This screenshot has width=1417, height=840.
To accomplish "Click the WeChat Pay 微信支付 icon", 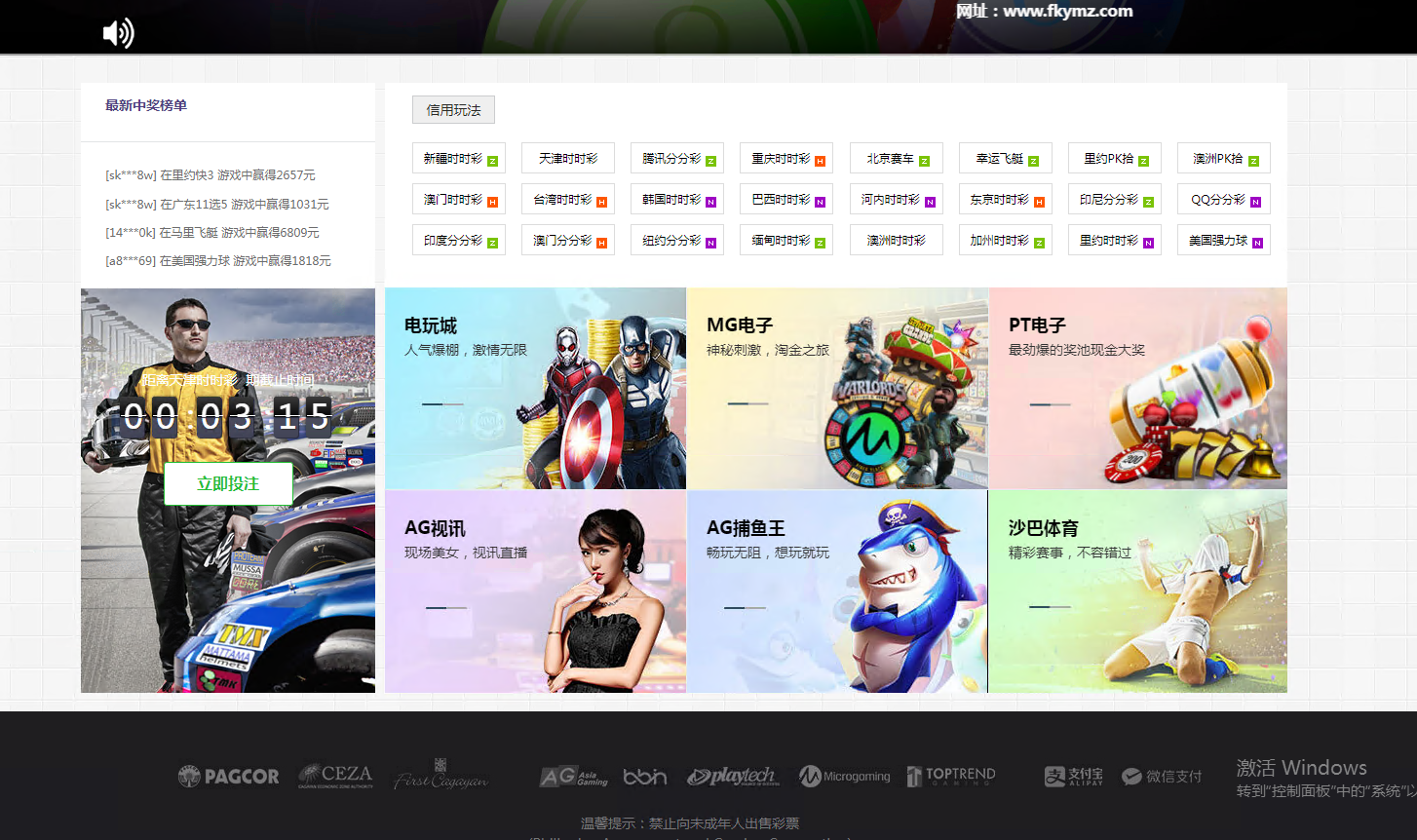I will 1162,776.
